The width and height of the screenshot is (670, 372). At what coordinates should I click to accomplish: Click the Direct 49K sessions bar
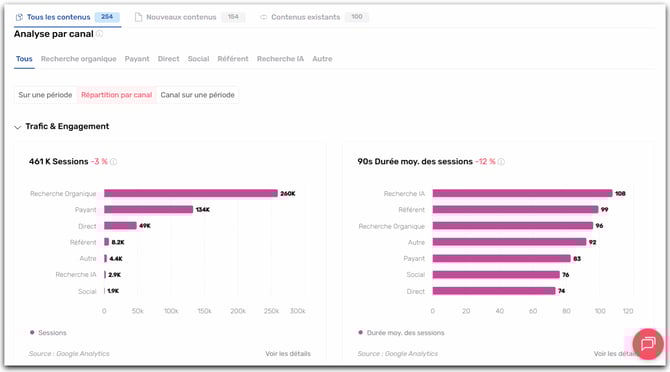pos(120,226)
